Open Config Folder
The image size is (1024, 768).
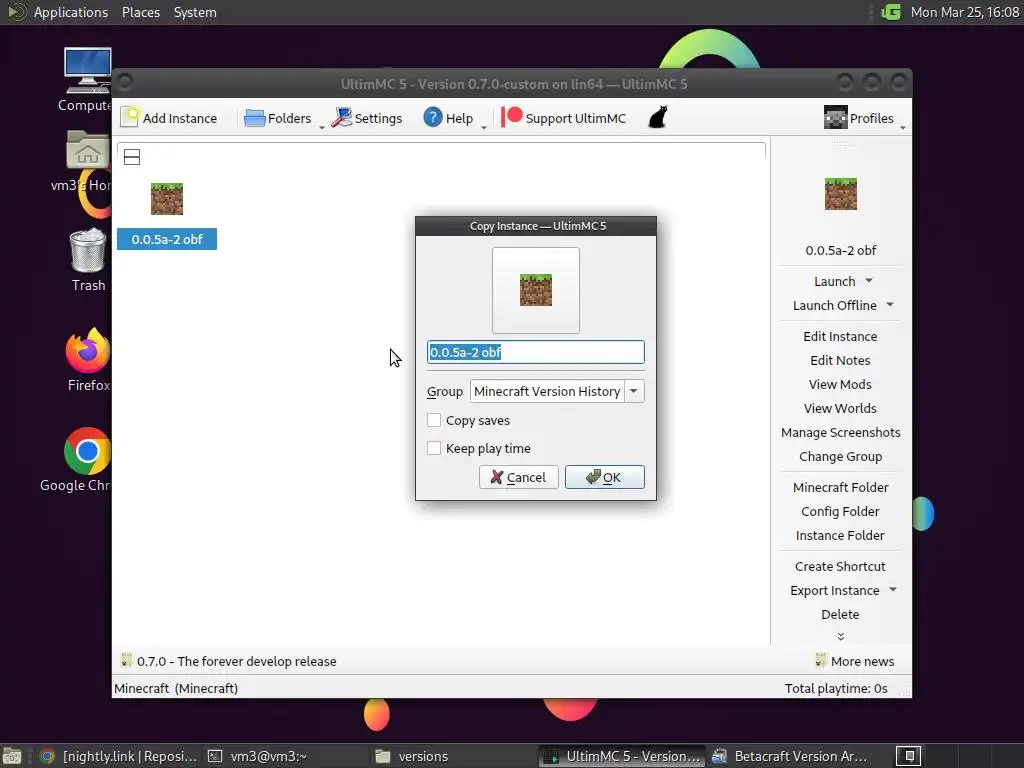pyautogui.click(x=840, y=512)
